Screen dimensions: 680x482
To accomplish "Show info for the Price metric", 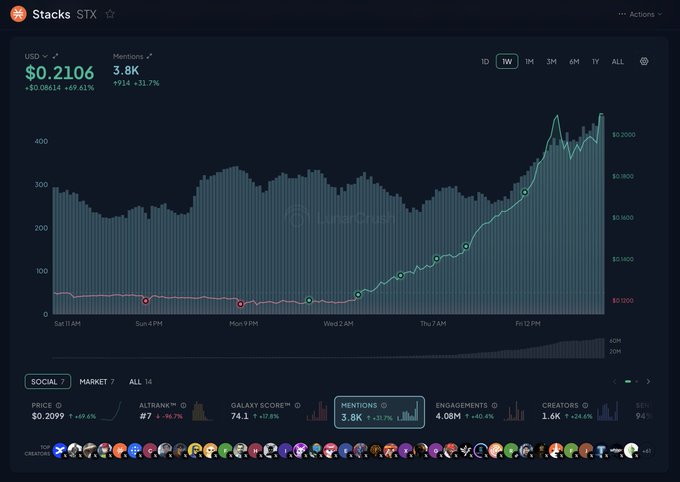I will (x=59, y=405).
